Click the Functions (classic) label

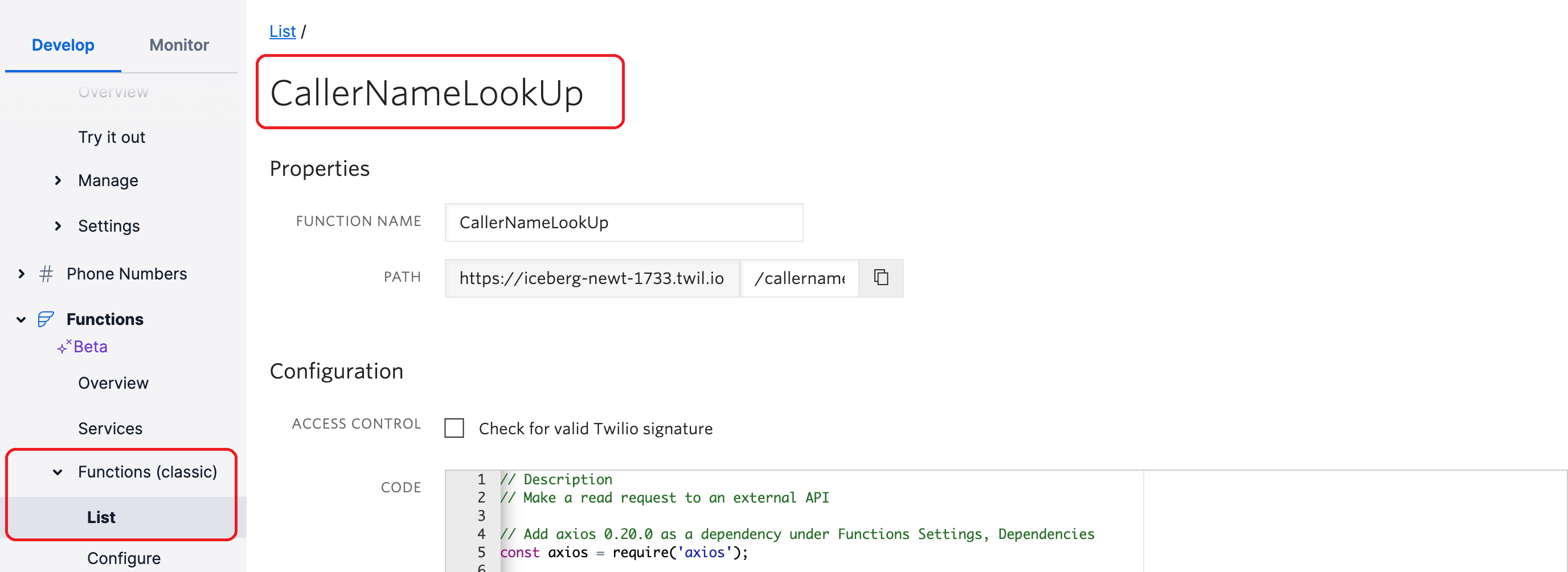(x=148, y=472)
